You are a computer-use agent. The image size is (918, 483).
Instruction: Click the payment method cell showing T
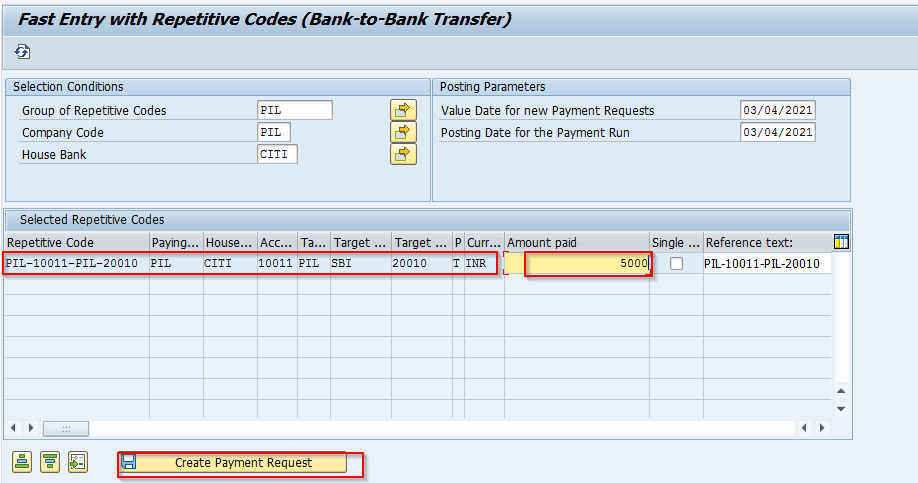[x=458, y=263]
